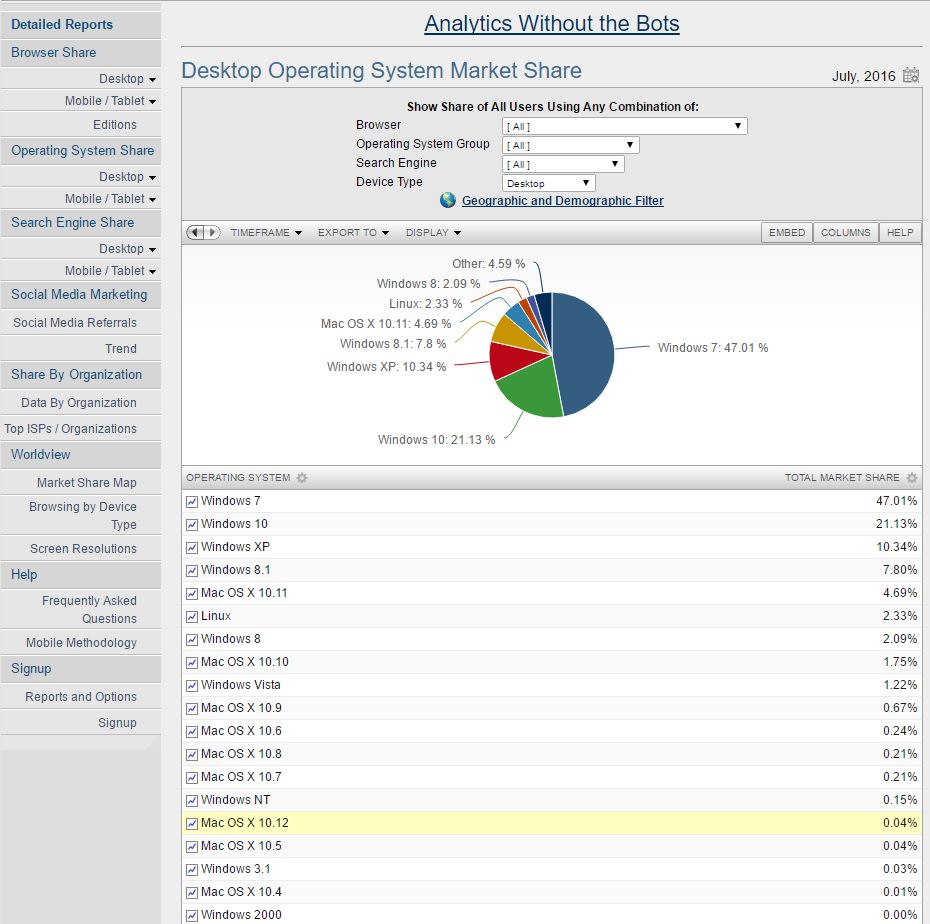Open the Search Engine filter dropdown

pyautogui.click(x=563, y=164)
